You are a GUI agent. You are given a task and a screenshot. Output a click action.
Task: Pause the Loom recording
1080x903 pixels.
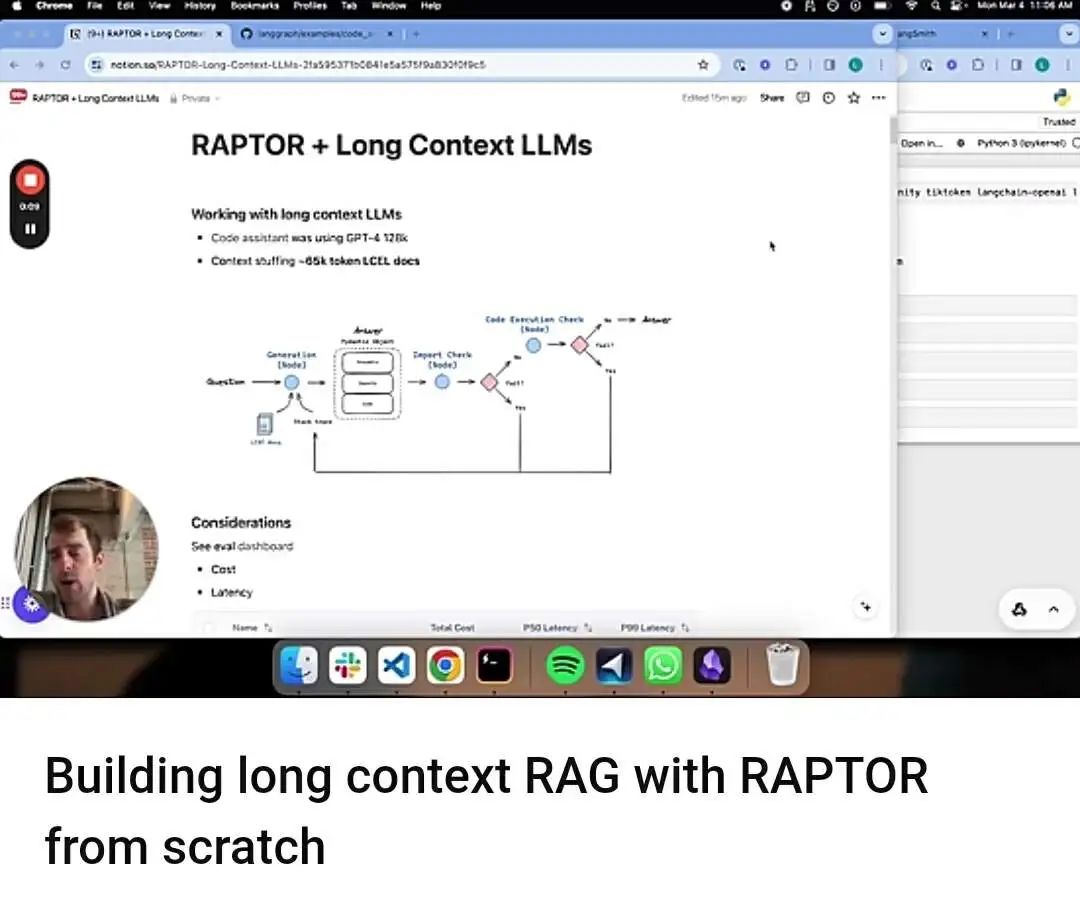tap(30, 229)
